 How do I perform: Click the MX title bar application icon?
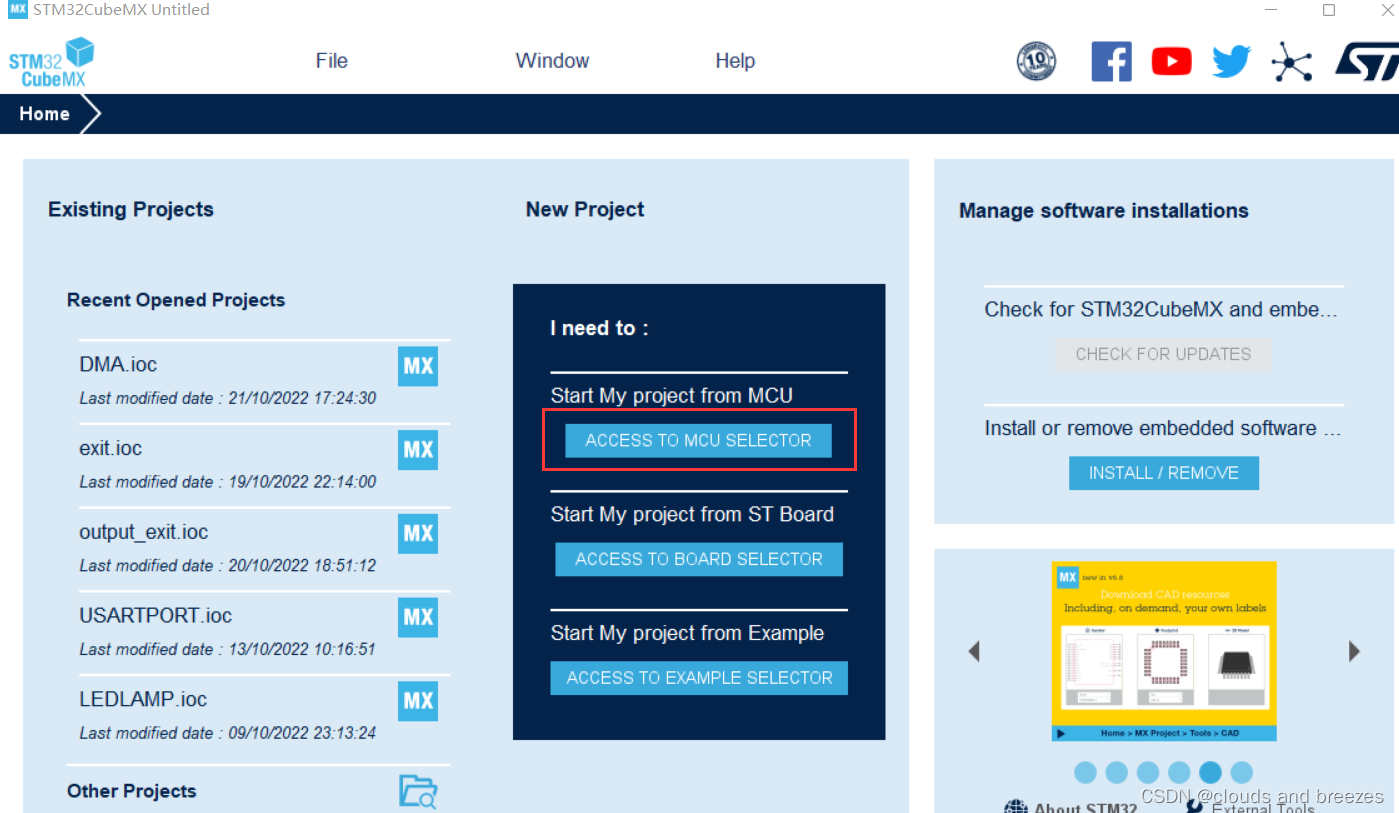pyautogui.click(x=17, y=9)
